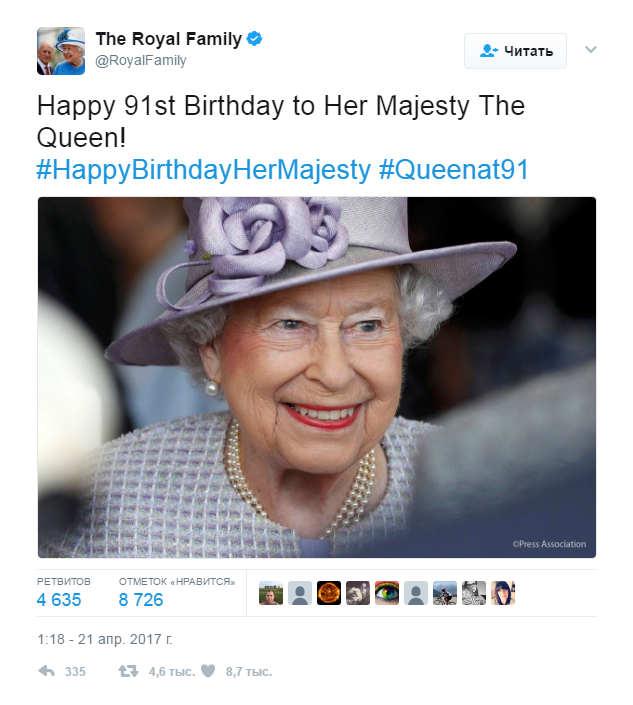633x705 pixels.
Task: Like the tweet with heart icon
Action: point(208,671)
